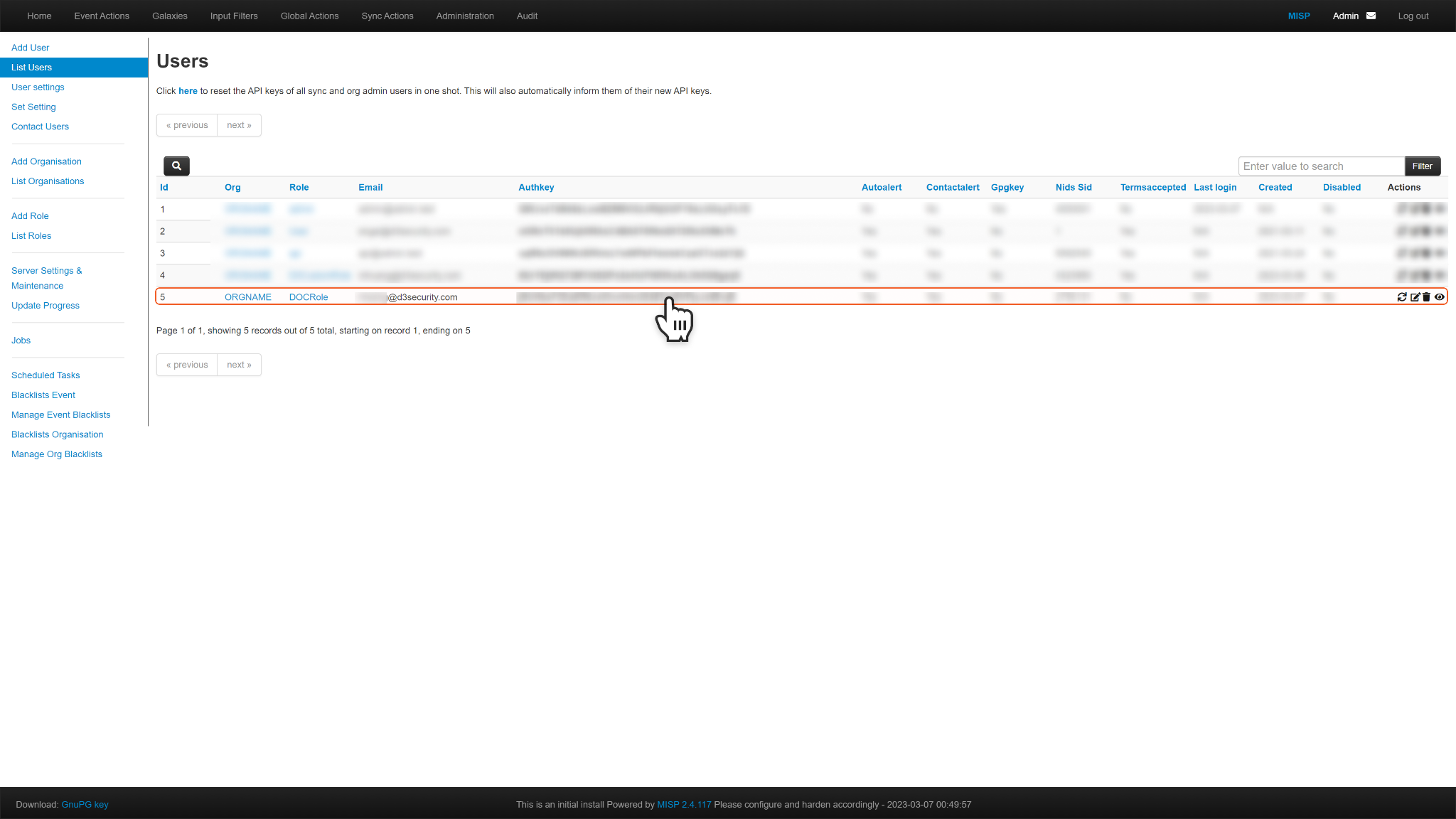
Task: Click the top 'next »' pagination button
Action: pos(239,125)
